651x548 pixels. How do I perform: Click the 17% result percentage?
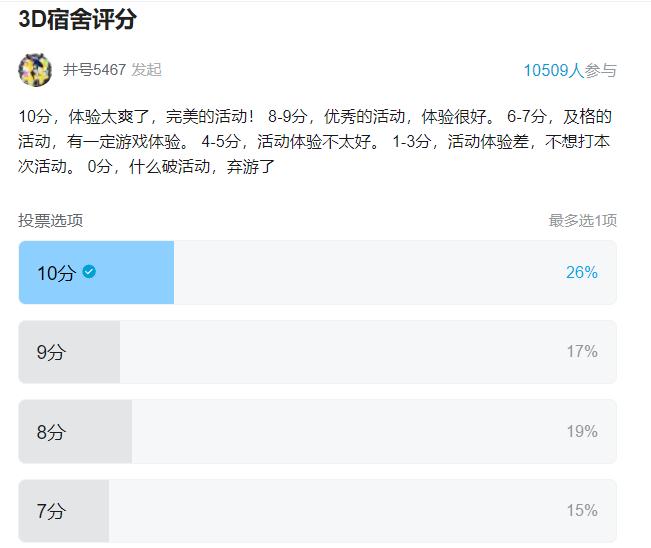(x=581, y=352)
